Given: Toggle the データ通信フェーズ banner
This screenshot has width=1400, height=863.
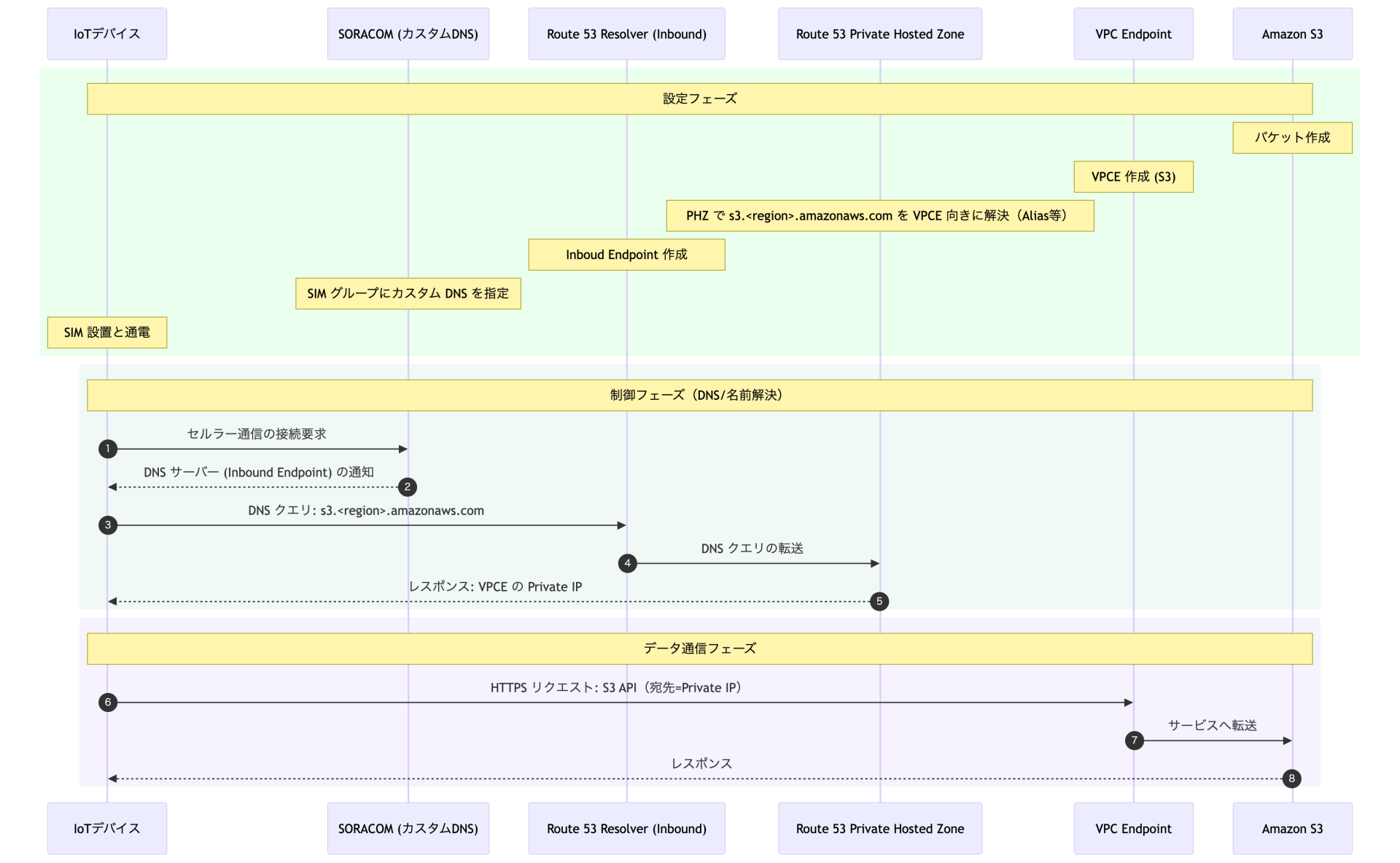Looking at the screenshot, I should coord(699,648).
